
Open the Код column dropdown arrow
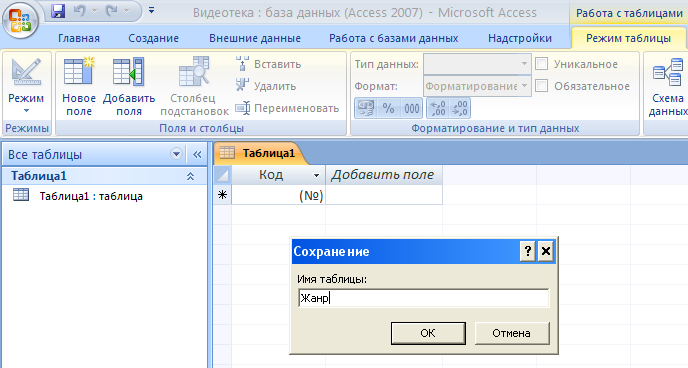point(316,175)
